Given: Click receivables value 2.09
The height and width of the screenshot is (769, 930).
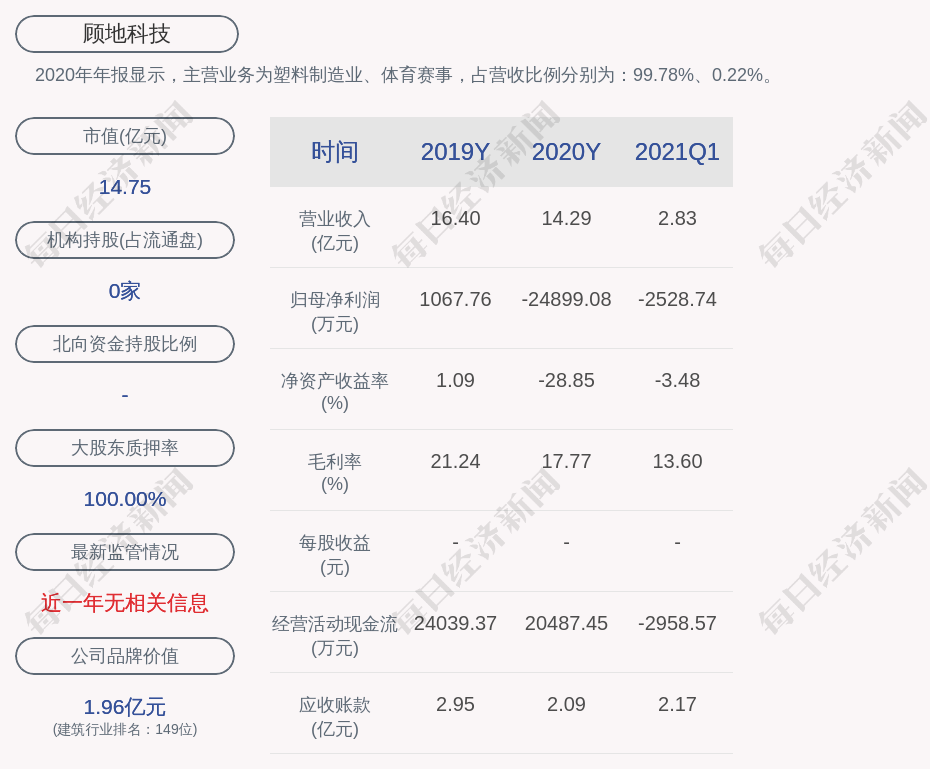Looking at the screenshot, I should pos(566,704).
